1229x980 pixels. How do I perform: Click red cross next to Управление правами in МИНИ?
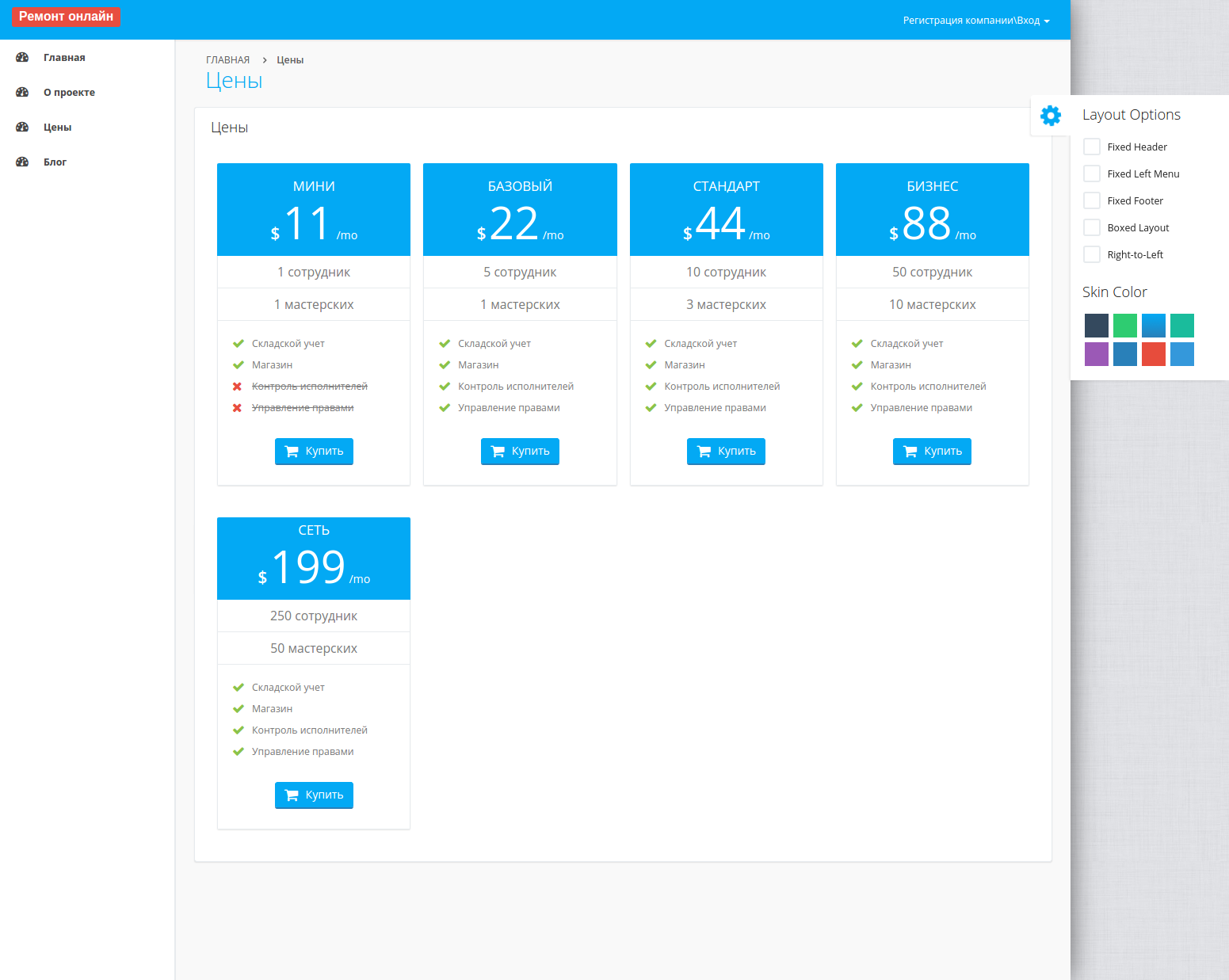tap(237, 408)
